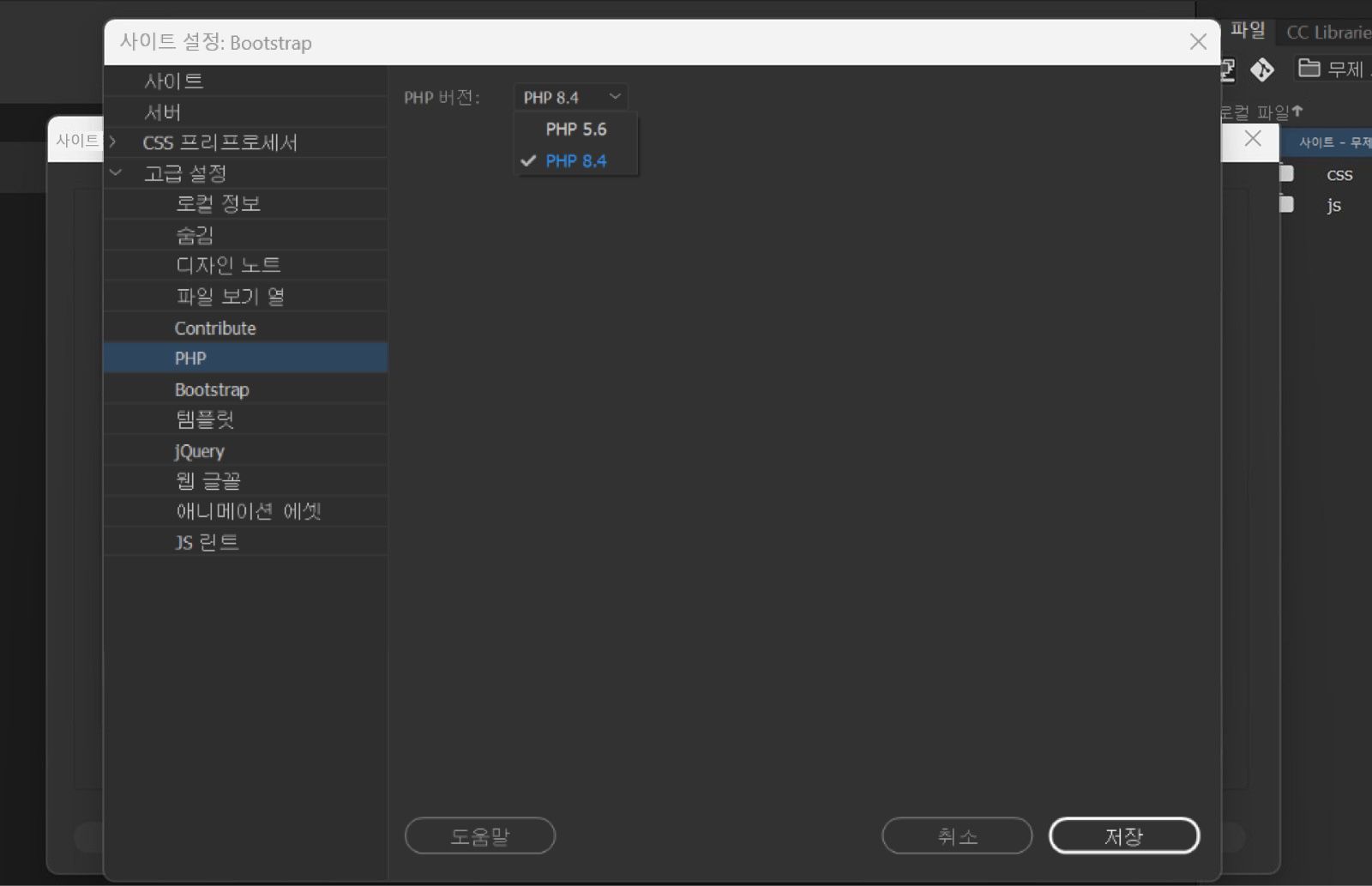Select the 사이트 - 무제 row in Files panel

click(x=1332, y=142)
